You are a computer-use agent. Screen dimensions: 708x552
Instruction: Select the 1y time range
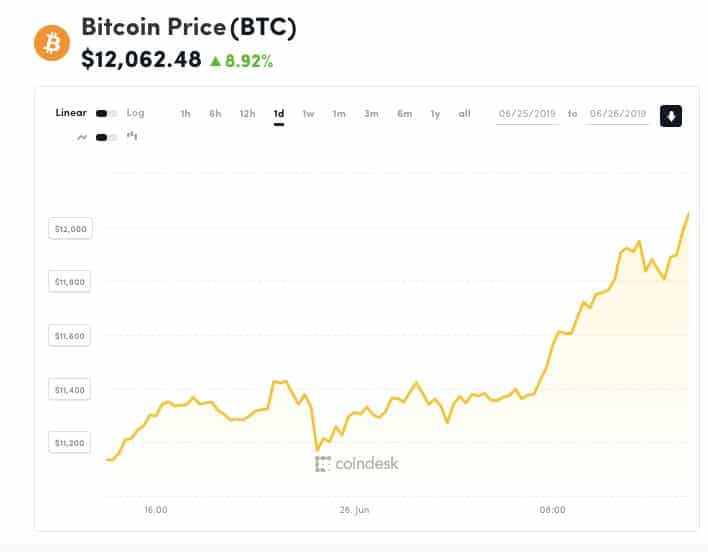pos(435,114)
